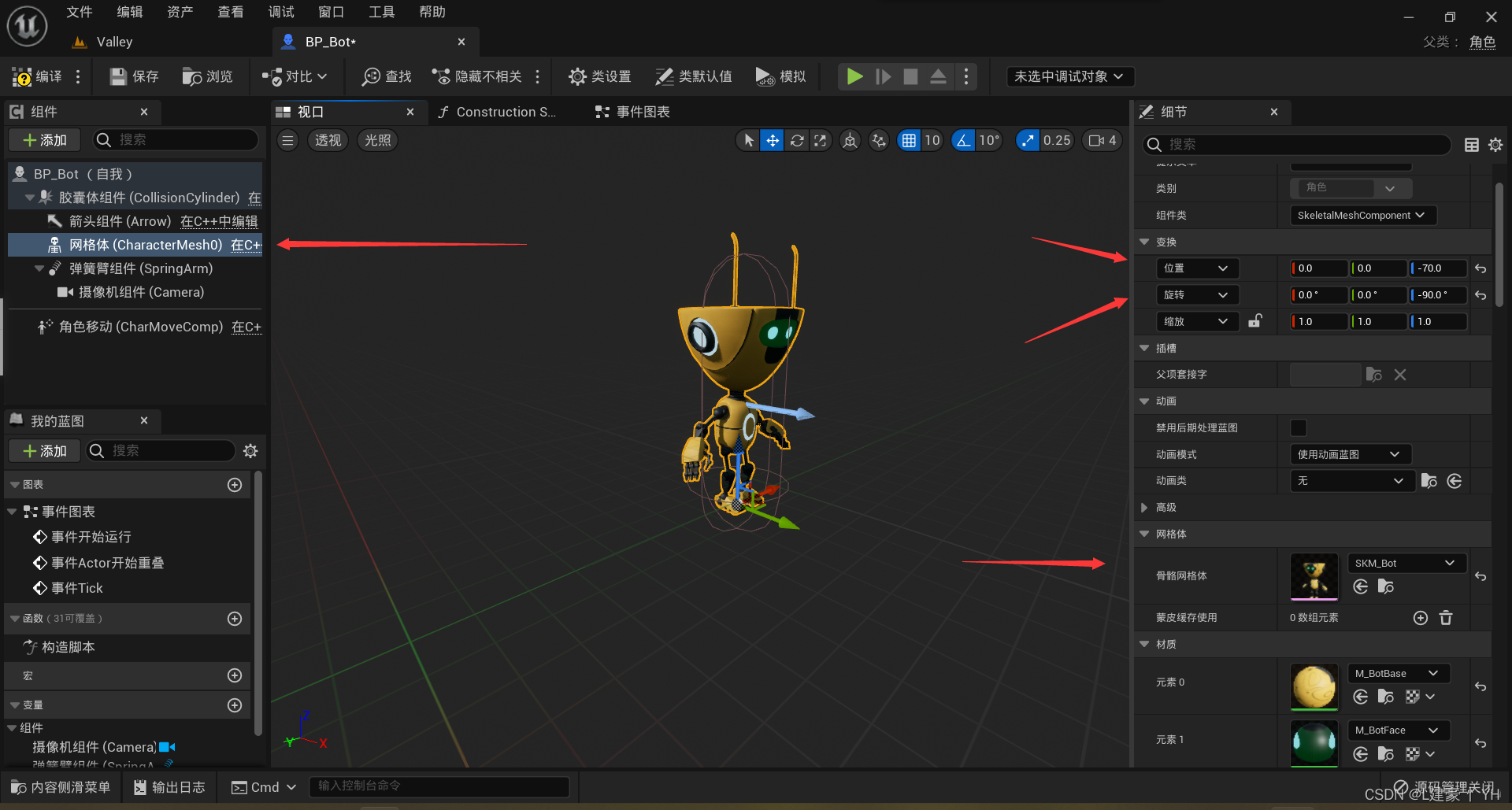Open the Browse to asset icon
The image size is (1512, 810).
click(208, 76)
